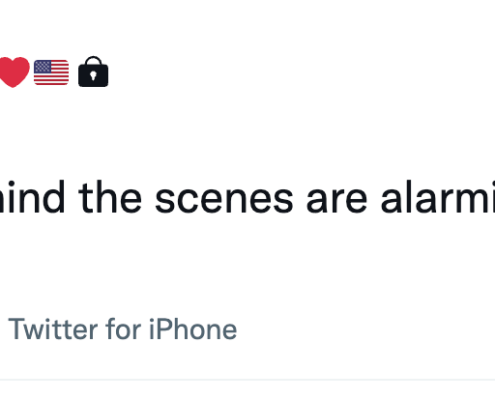Click the divider line below tweet source
This screenshot has height=400, width=495.
tap(247, 379)
